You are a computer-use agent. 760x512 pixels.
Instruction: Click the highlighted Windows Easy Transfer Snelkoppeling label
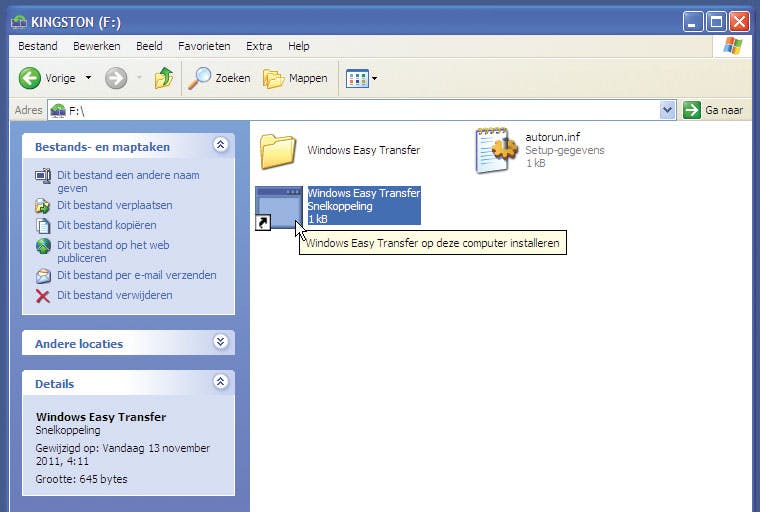pos(364,206)
